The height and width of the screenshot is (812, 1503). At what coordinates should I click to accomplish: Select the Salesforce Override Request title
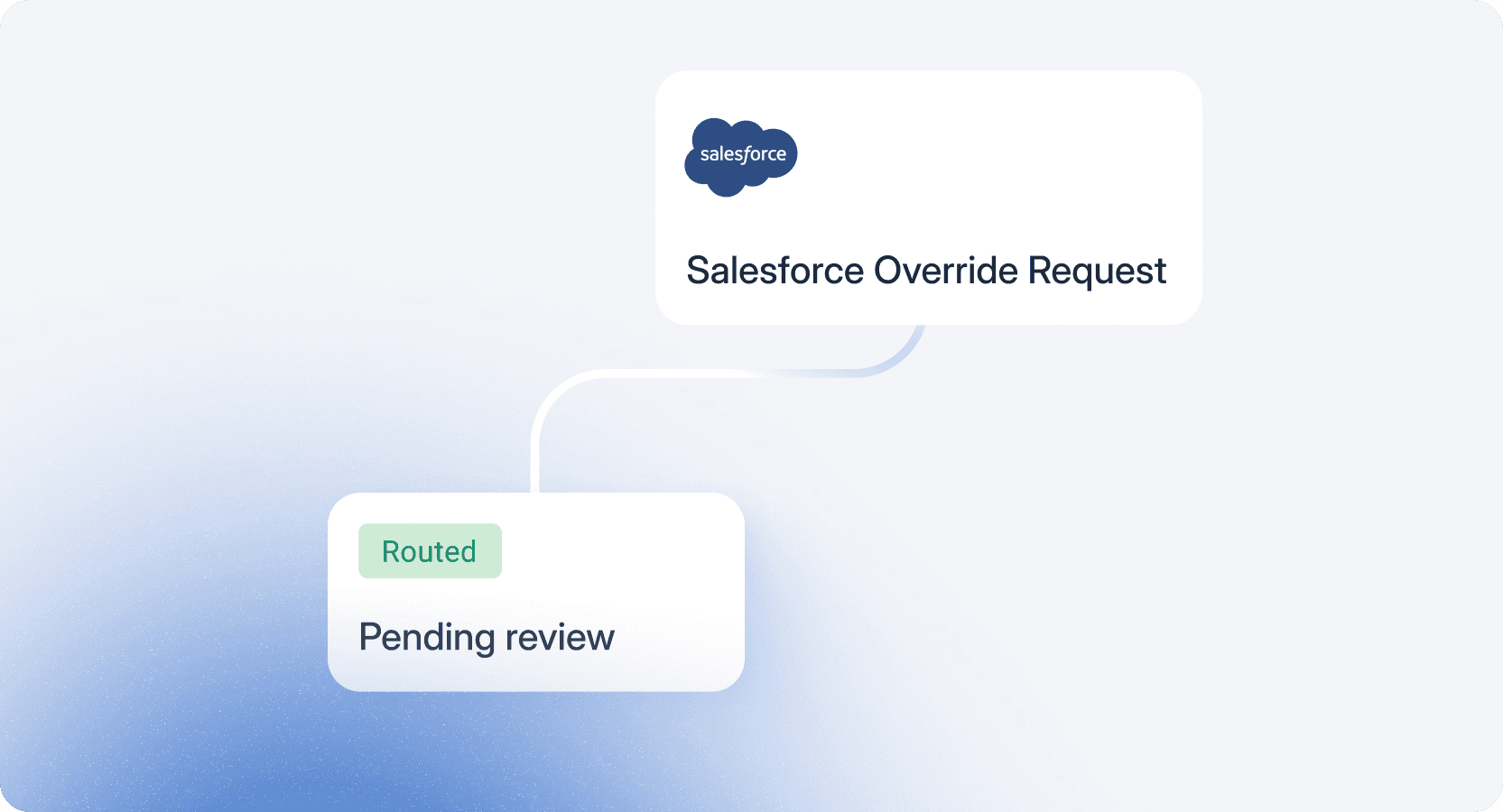tap(926, 271)
